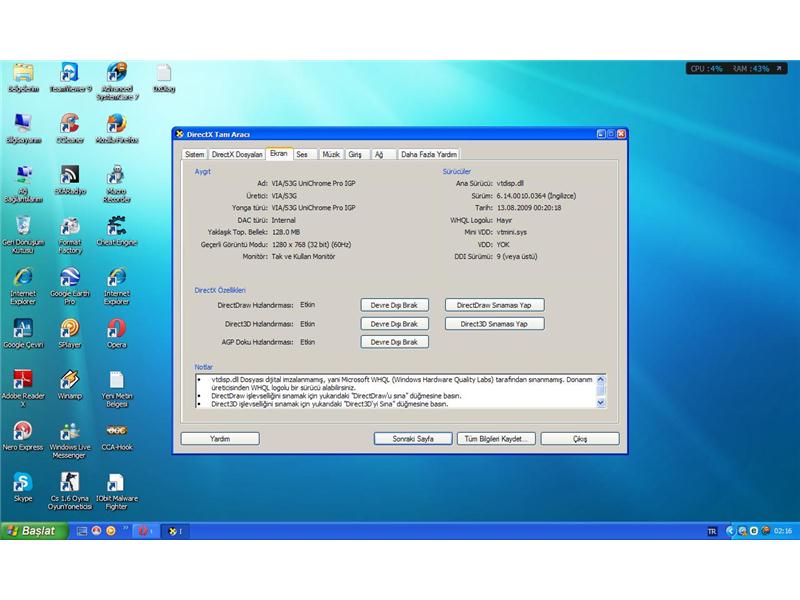The width and height of the screenshot is (800, 600).
Task: Disable DirectDraw acceleration with Devre Dışı Bırak
Action: pyautogui.click(x=394, y=305)
